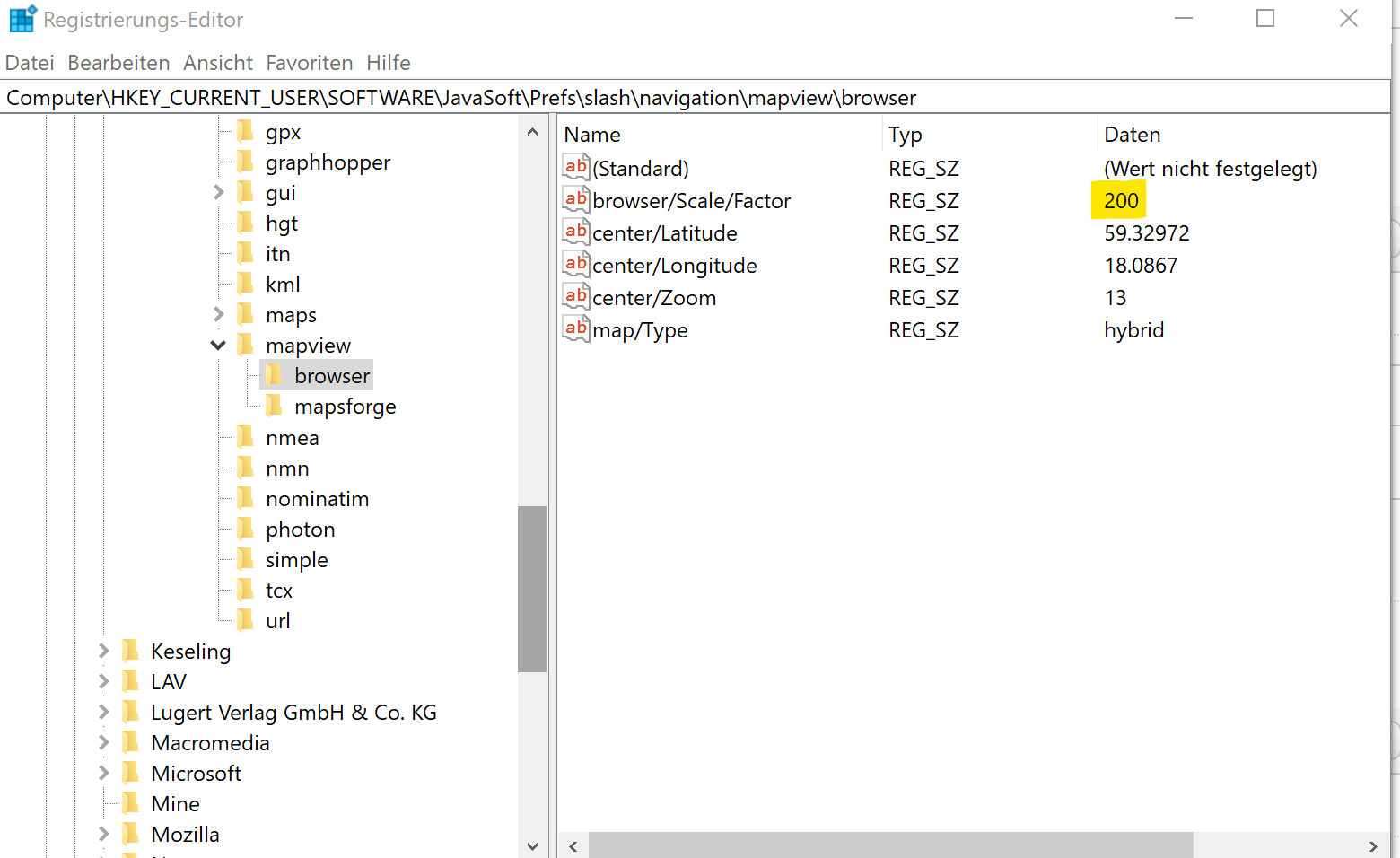Expand the gui registry key
This screenshot has width=1400, height=858.
tap(218, 193)
